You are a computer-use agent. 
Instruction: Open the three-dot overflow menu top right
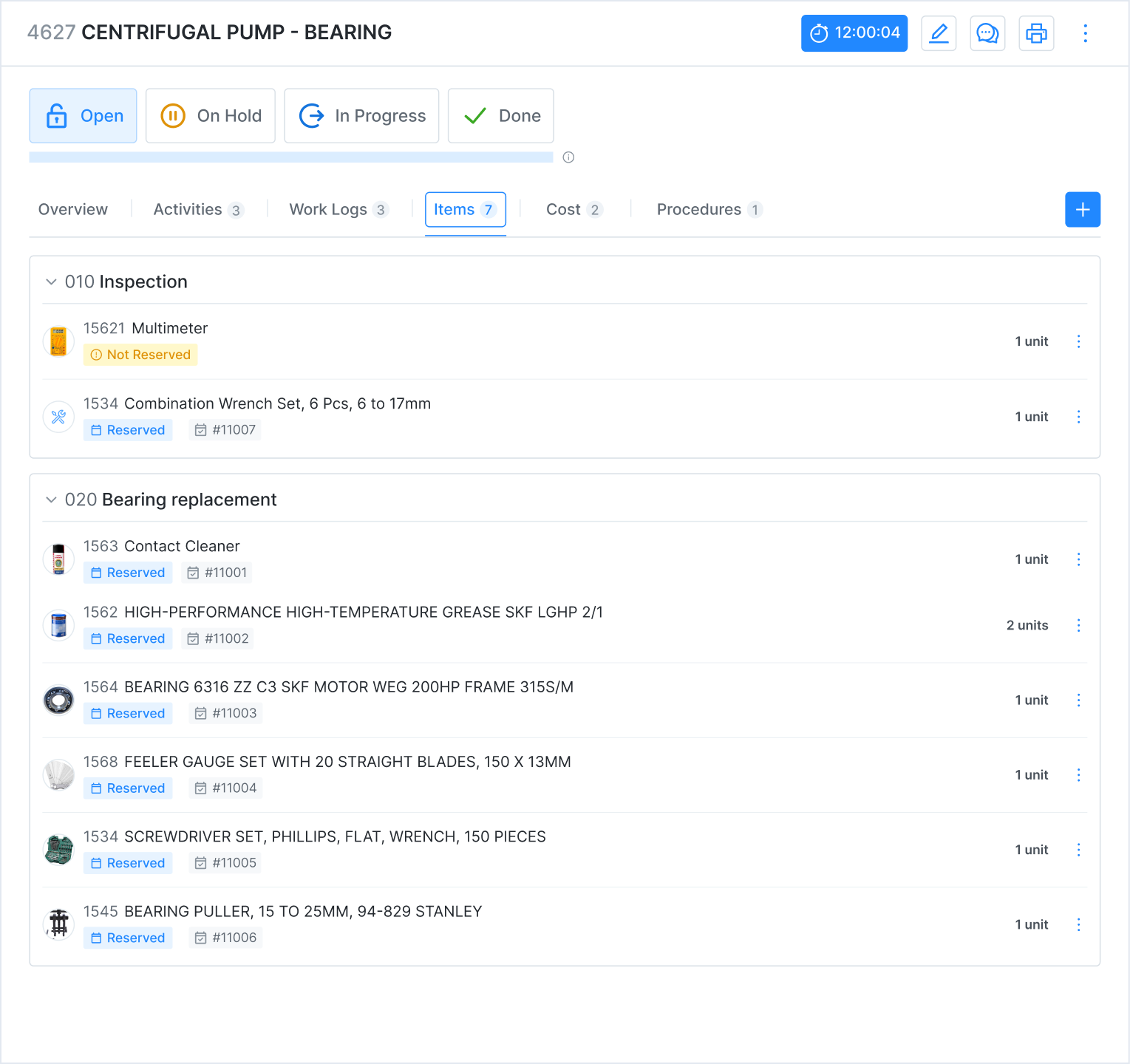pyautogui.click(x=1085, y=33)
